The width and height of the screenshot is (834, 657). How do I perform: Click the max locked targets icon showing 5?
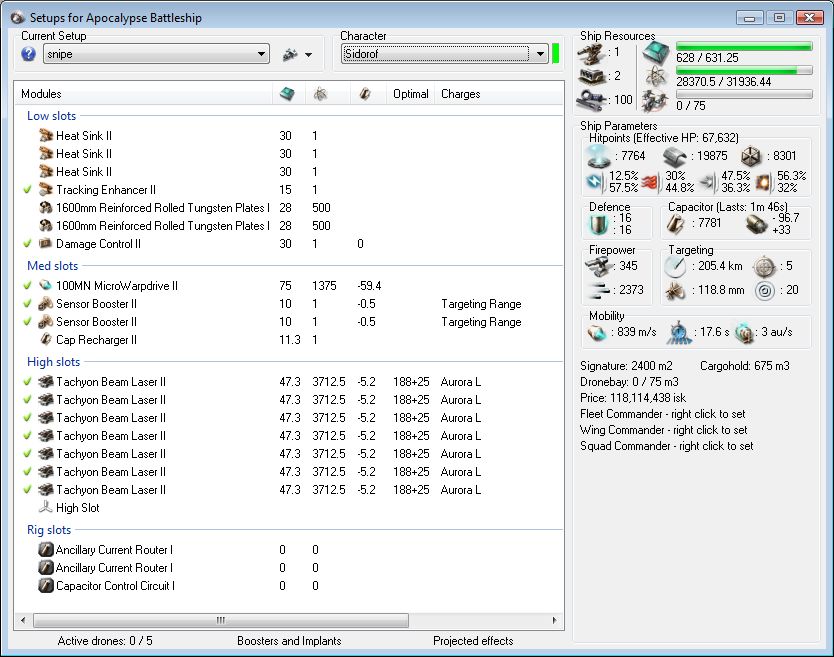point(764,267)
